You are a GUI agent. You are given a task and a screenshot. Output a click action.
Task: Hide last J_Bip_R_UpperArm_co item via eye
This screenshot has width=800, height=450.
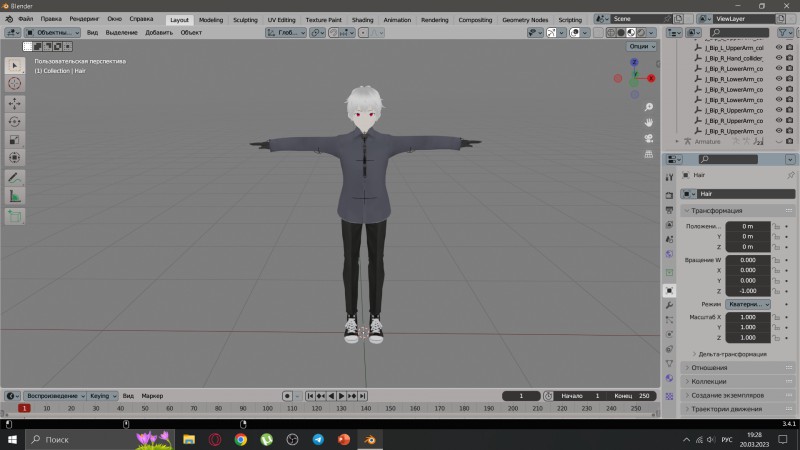click(779, 131)
